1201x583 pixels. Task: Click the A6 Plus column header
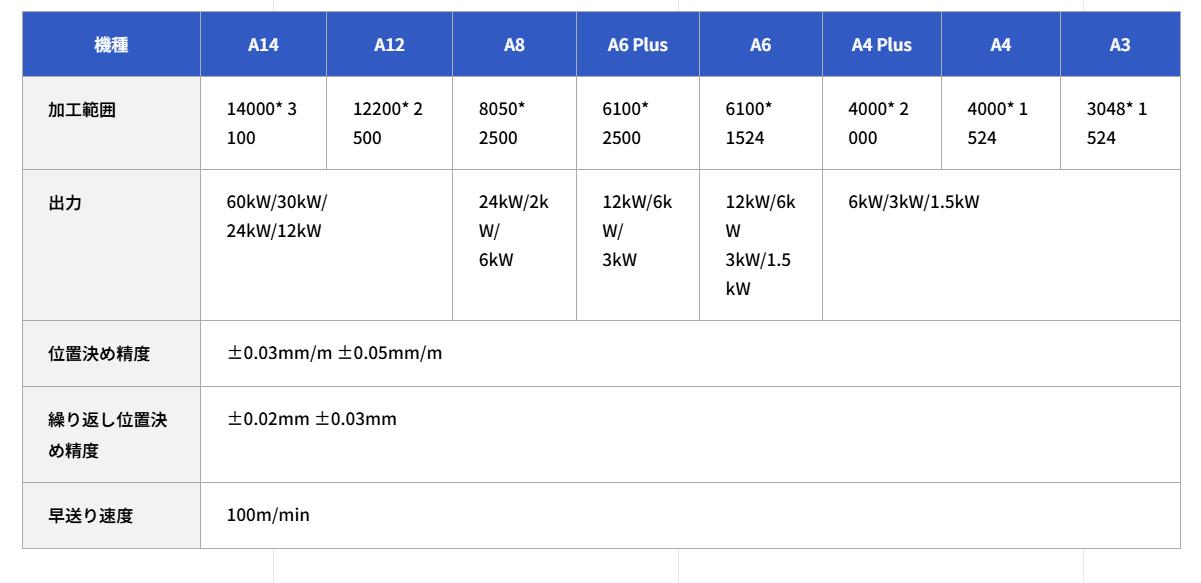[637, 45]
